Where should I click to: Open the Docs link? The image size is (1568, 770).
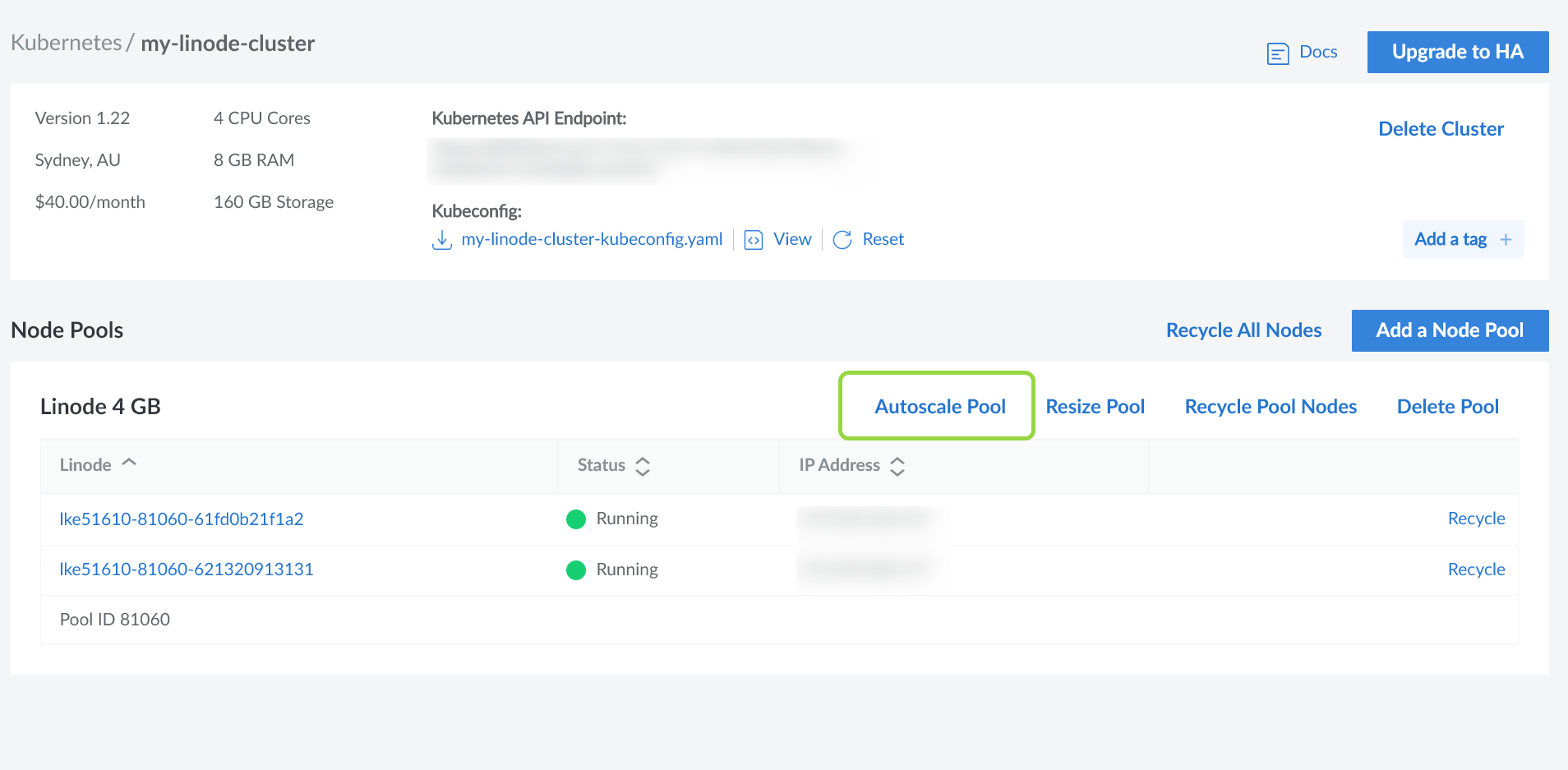[1318, 52]
